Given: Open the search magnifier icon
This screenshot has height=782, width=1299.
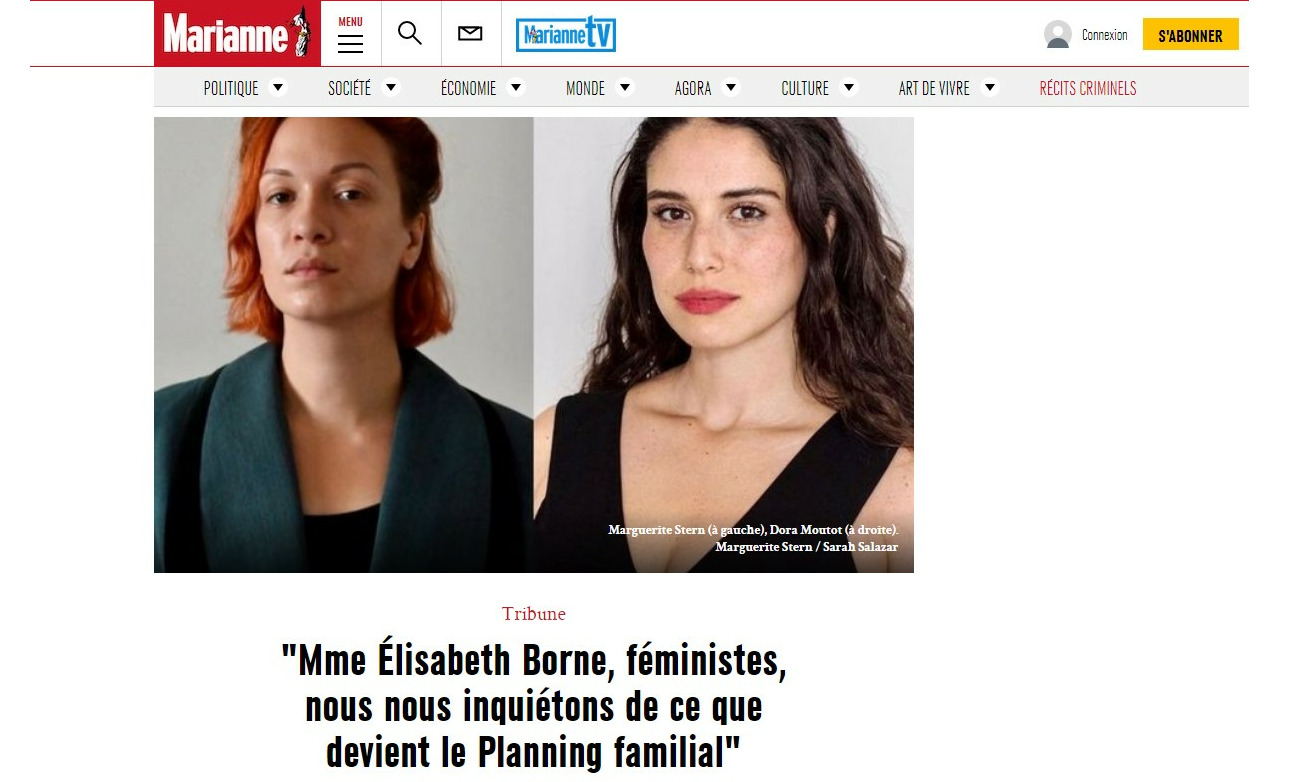Looking at the screenshot, I should 410,33.
